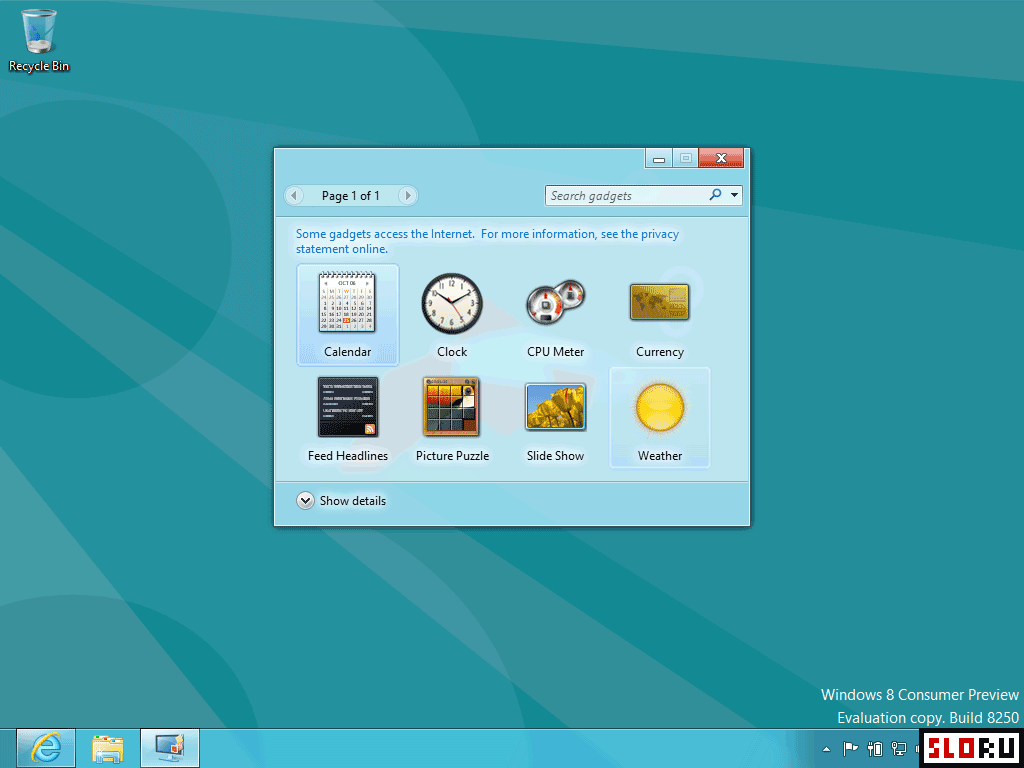Select the Picture Puzzle gadget

(x=452, y=418)
